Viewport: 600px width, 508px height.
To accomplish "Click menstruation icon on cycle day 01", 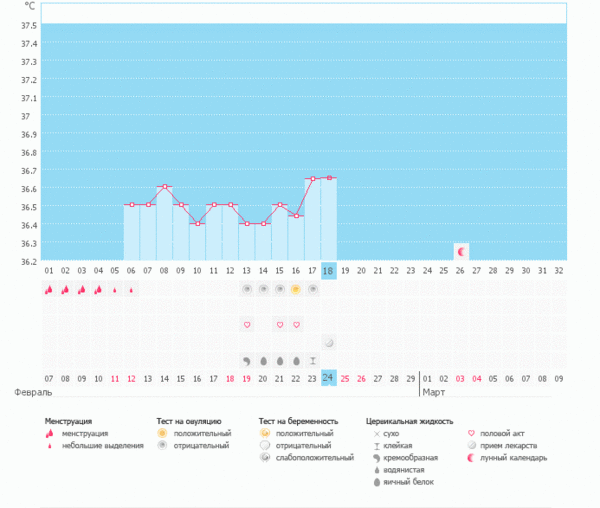I will (x=49, y=289).
